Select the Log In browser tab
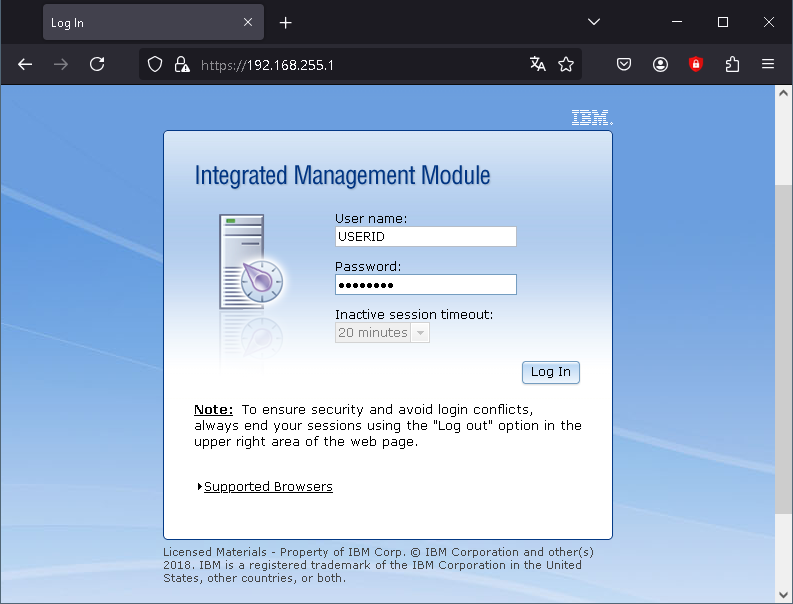 coord(140,22)
